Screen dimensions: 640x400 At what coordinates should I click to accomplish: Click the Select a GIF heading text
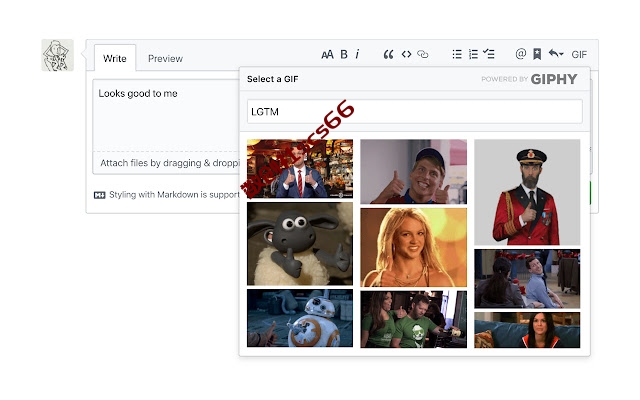(x=272, y=79)
